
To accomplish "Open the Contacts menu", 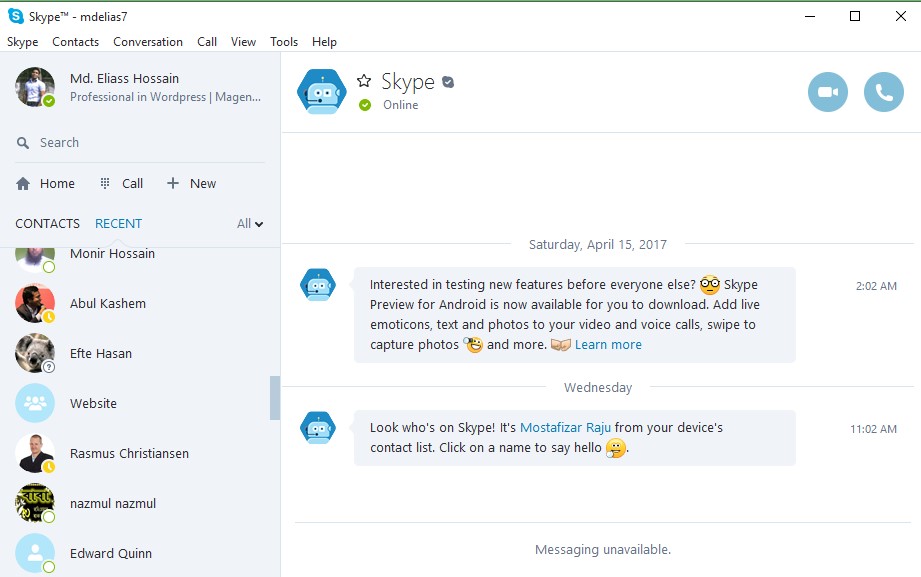I will point(75,42).
